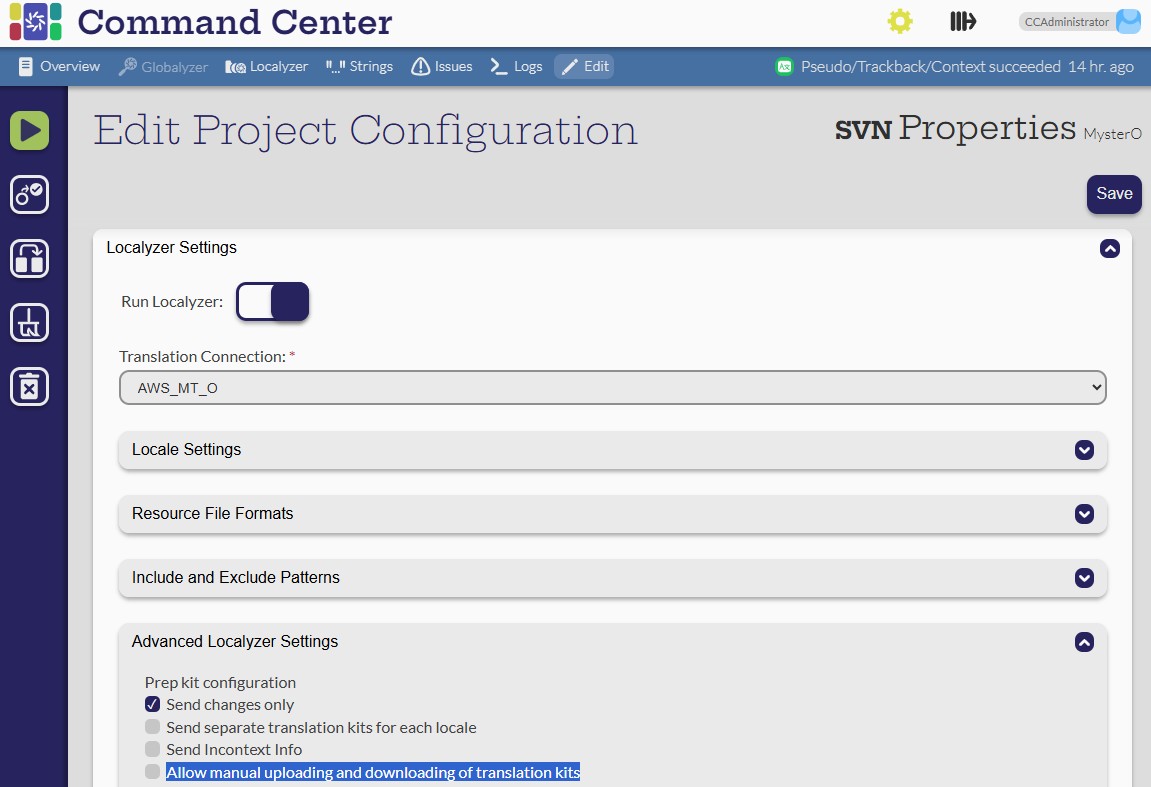This screenshot has height=787, width=1151.
Task: Click the gender-check symbol sidebar icon
Action: coord(30,194)
